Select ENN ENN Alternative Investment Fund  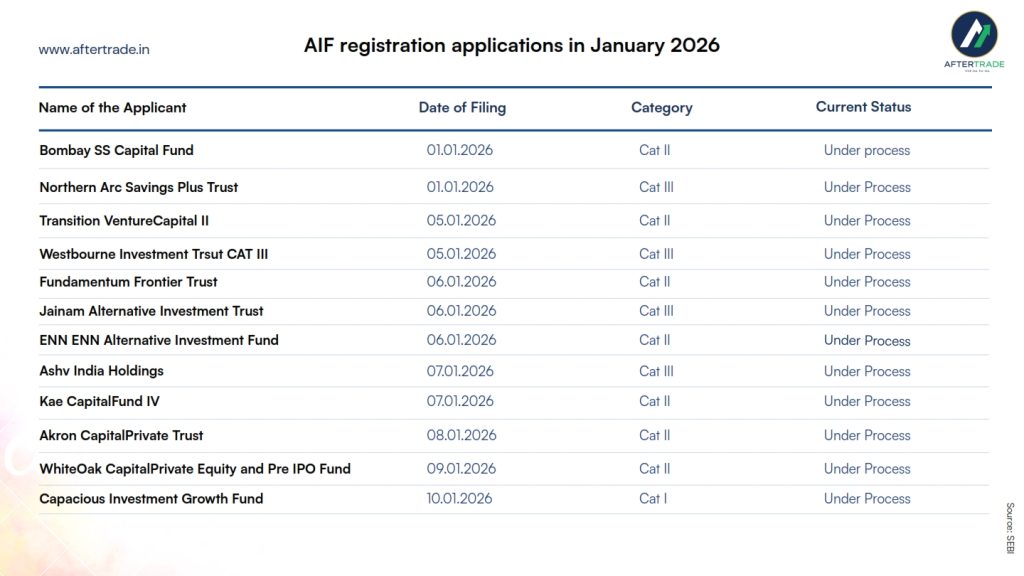158,340
